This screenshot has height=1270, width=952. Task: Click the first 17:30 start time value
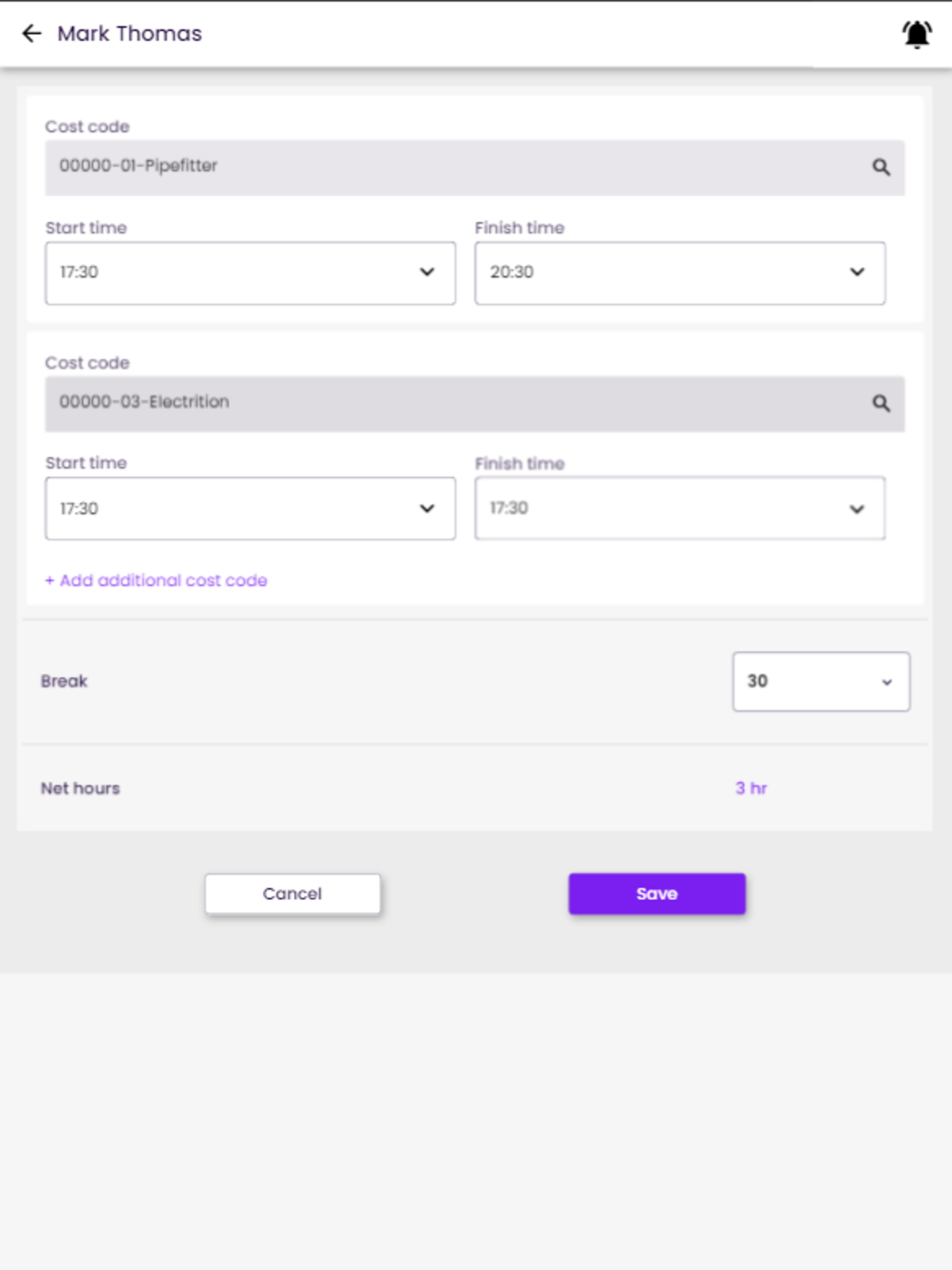79,272
